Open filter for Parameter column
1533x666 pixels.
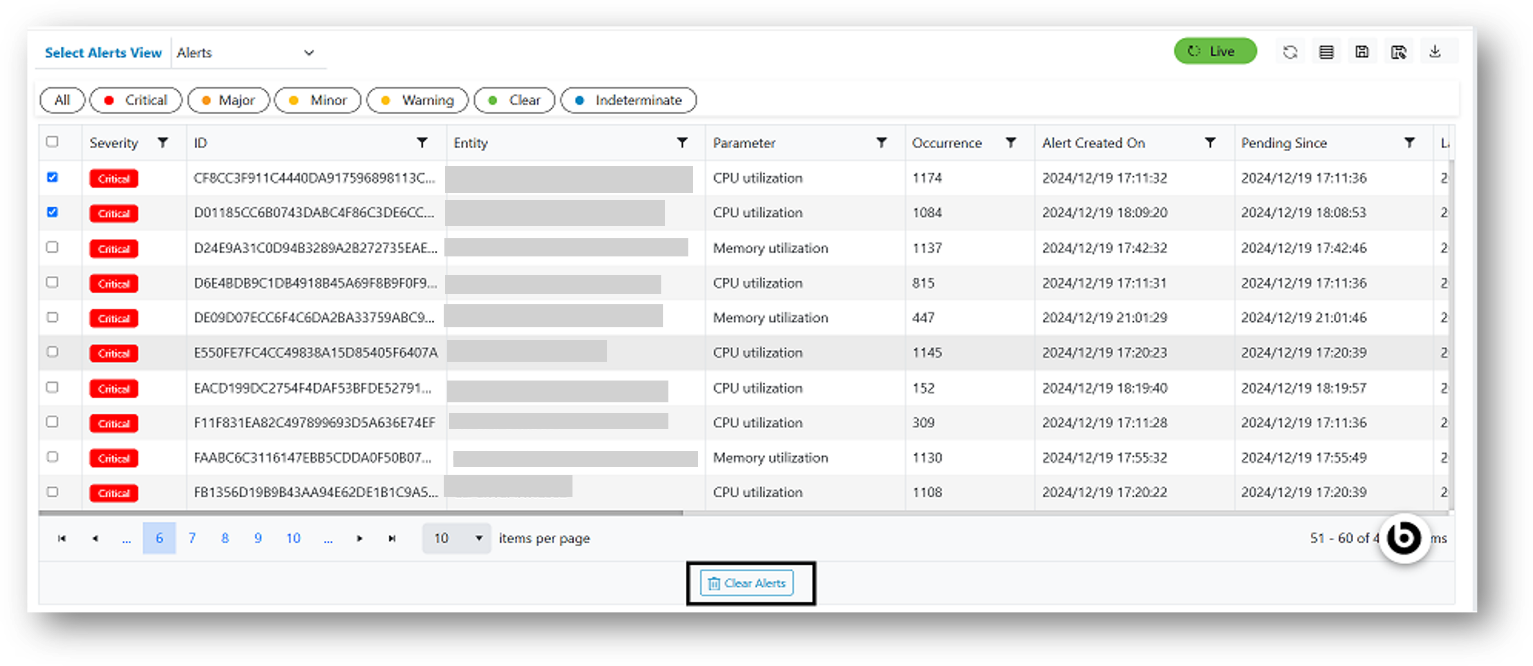pos(881,143)
